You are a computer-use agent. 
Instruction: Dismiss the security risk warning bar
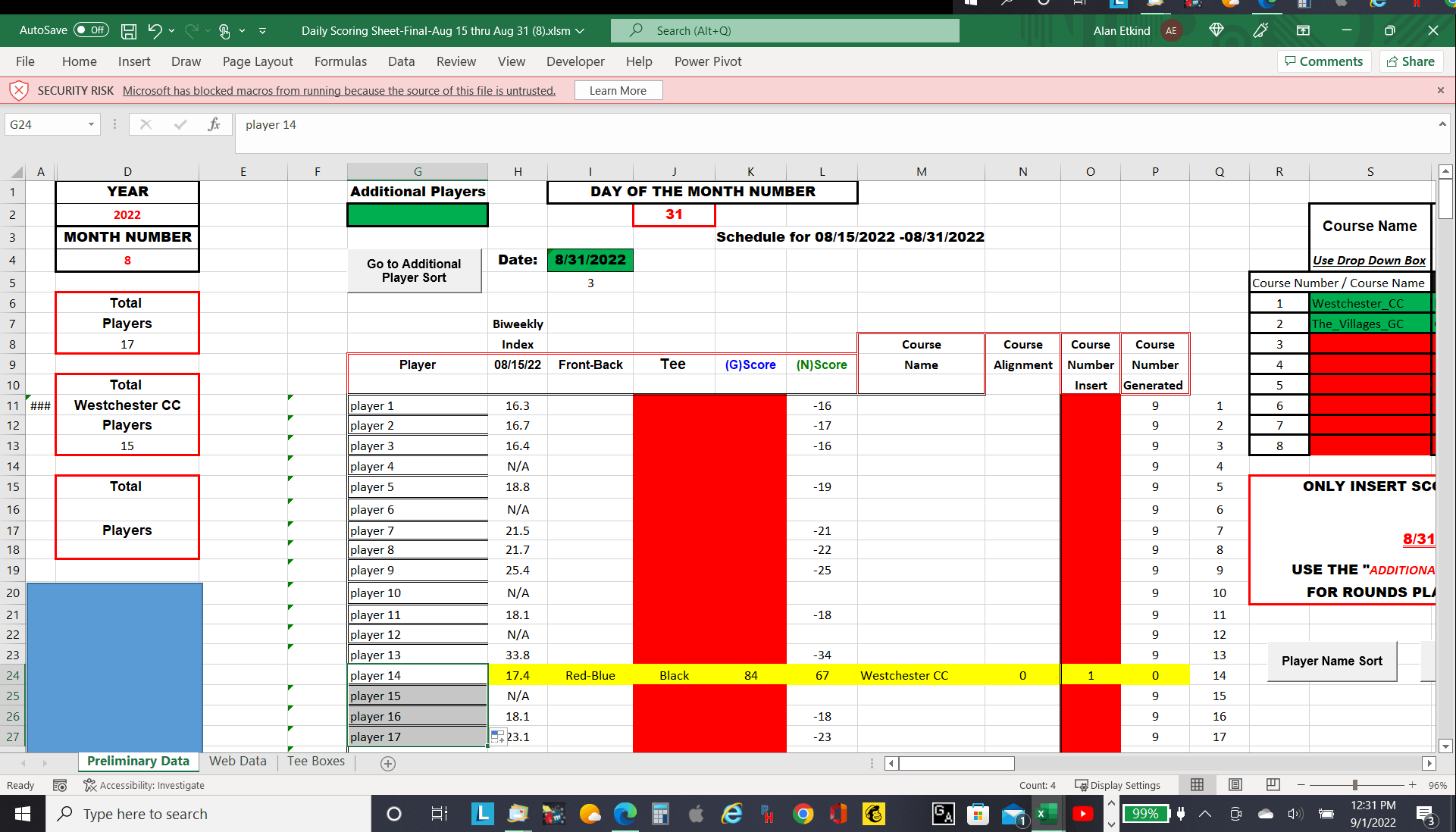[1440, 90]
